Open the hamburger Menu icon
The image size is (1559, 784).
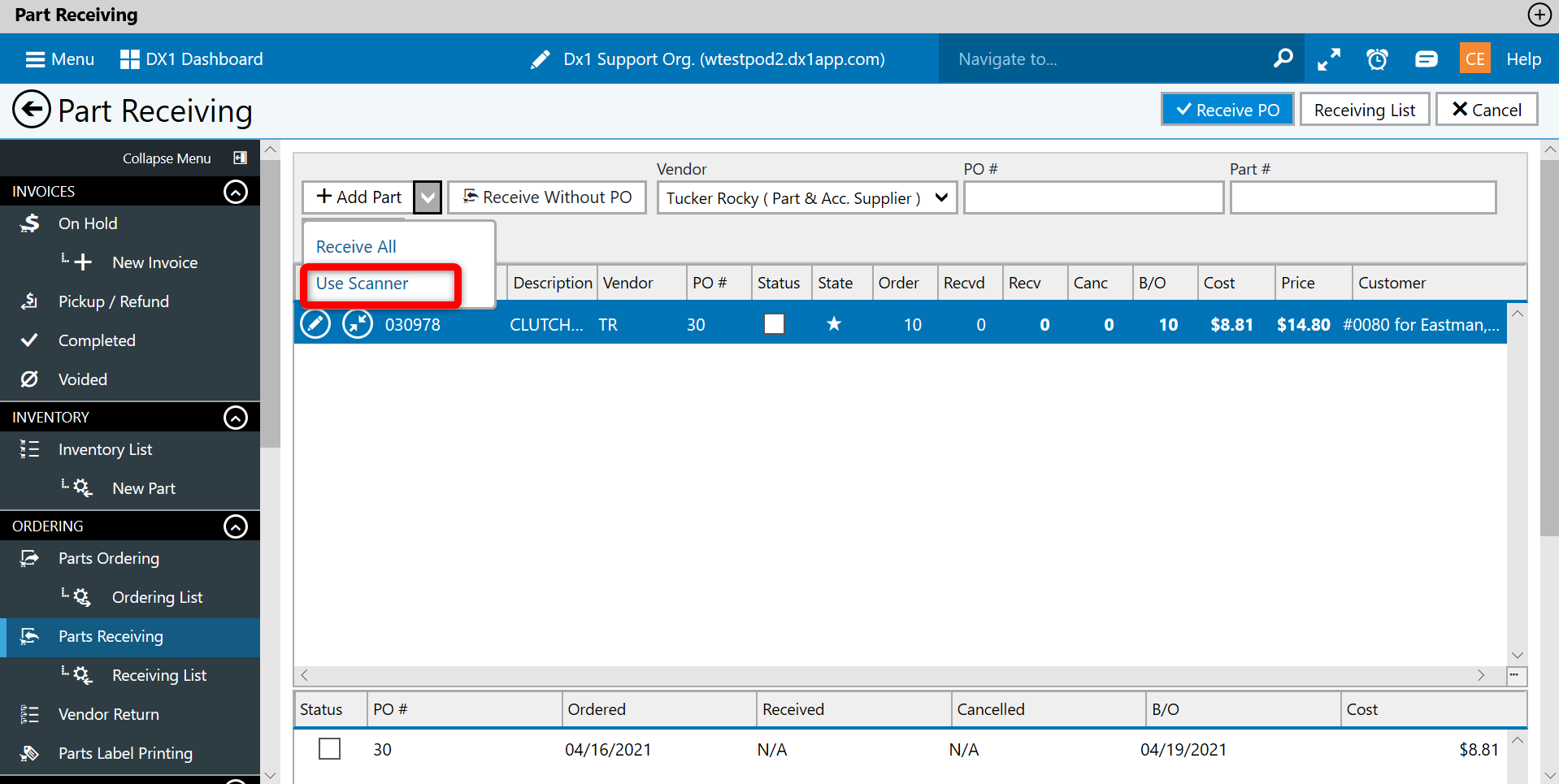(x=35, y=59)
